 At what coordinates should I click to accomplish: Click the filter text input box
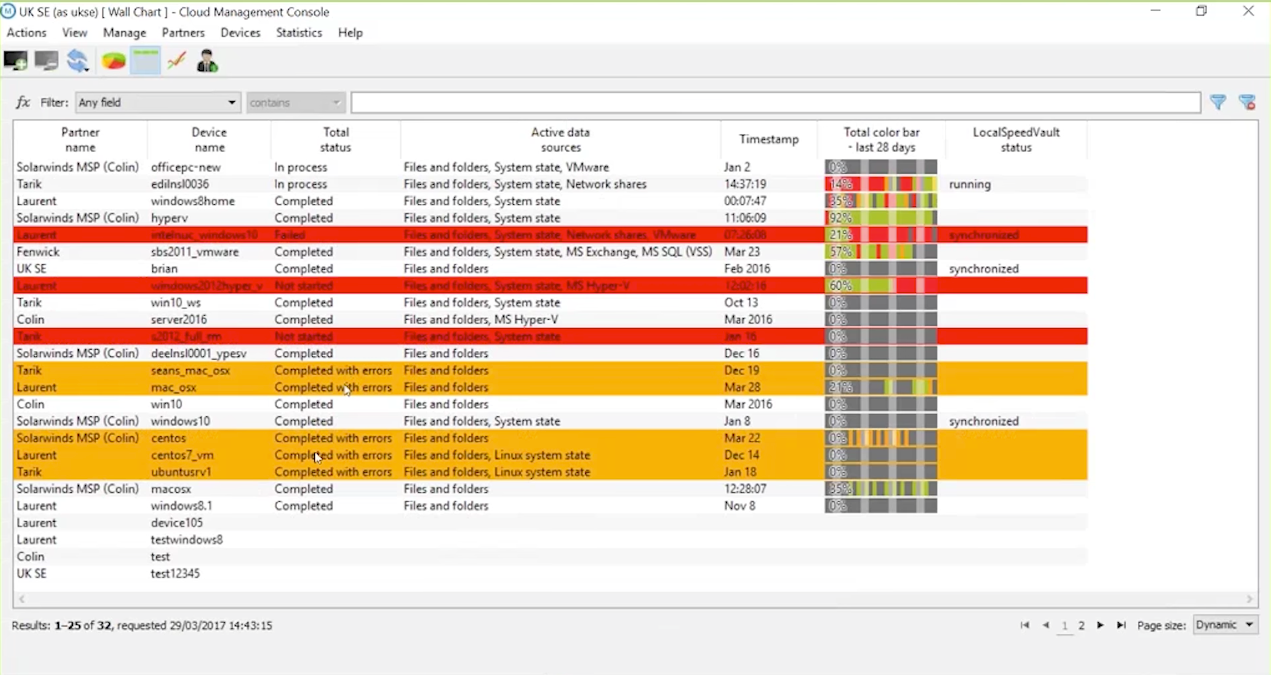pyautogui.click(x=775, y=103)
